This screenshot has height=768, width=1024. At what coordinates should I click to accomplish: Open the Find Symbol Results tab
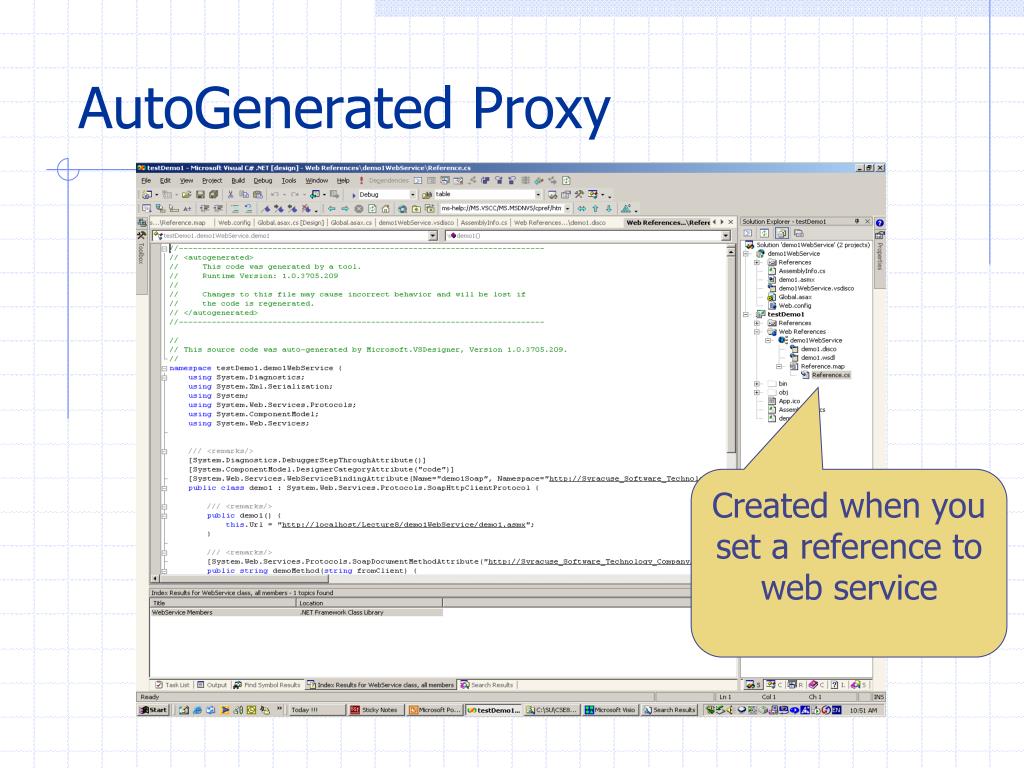pos(267,685)
